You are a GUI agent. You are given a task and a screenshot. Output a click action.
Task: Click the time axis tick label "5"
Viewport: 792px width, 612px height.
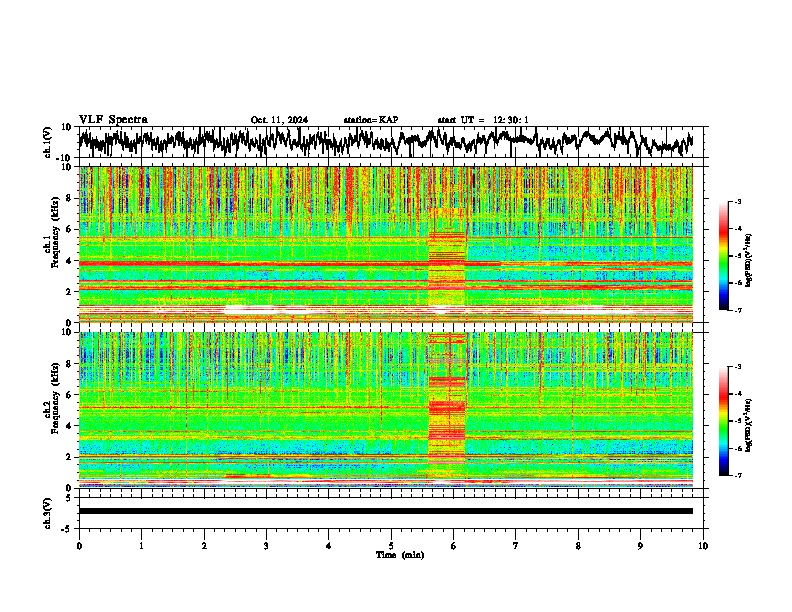point(391,546)
